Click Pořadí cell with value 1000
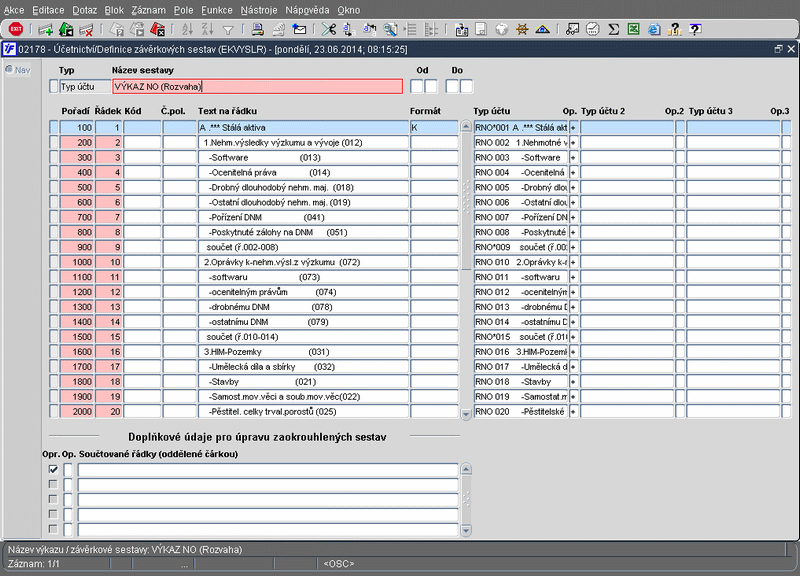This screenshot has height=576, width=800. pos(77,262)
